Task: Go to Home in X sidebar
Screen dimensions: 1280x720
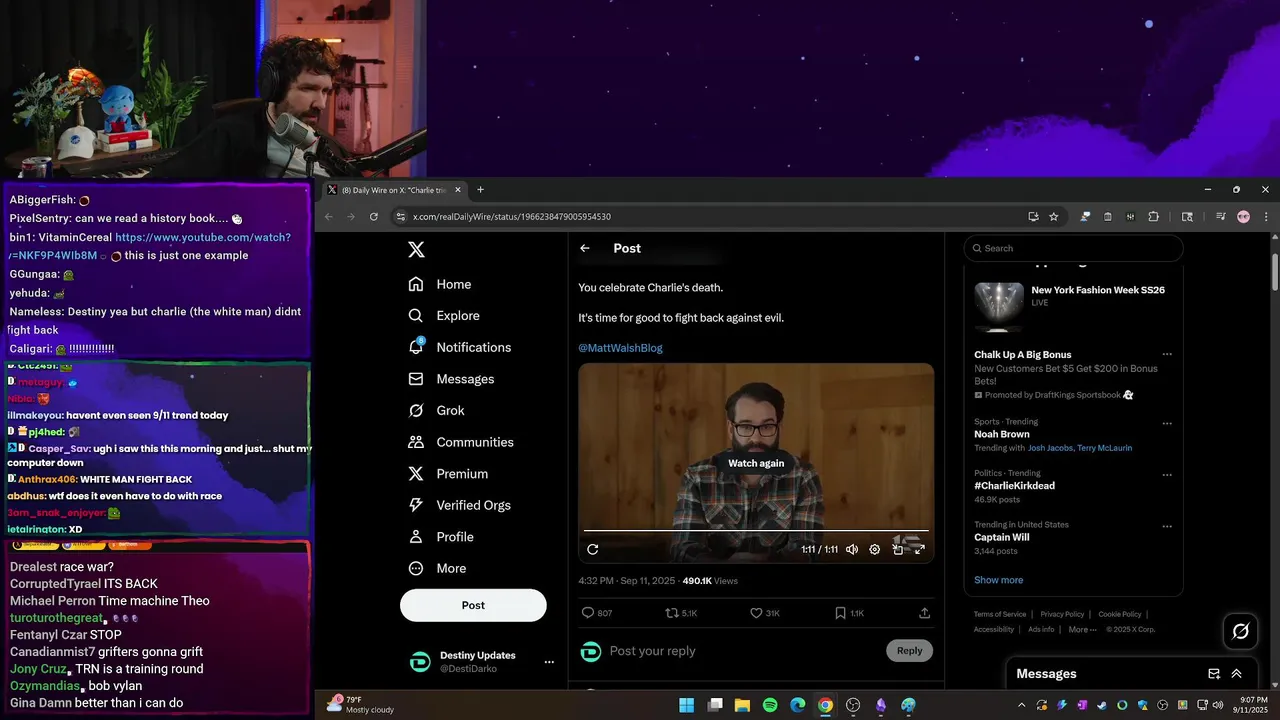Action: (440, 284)
